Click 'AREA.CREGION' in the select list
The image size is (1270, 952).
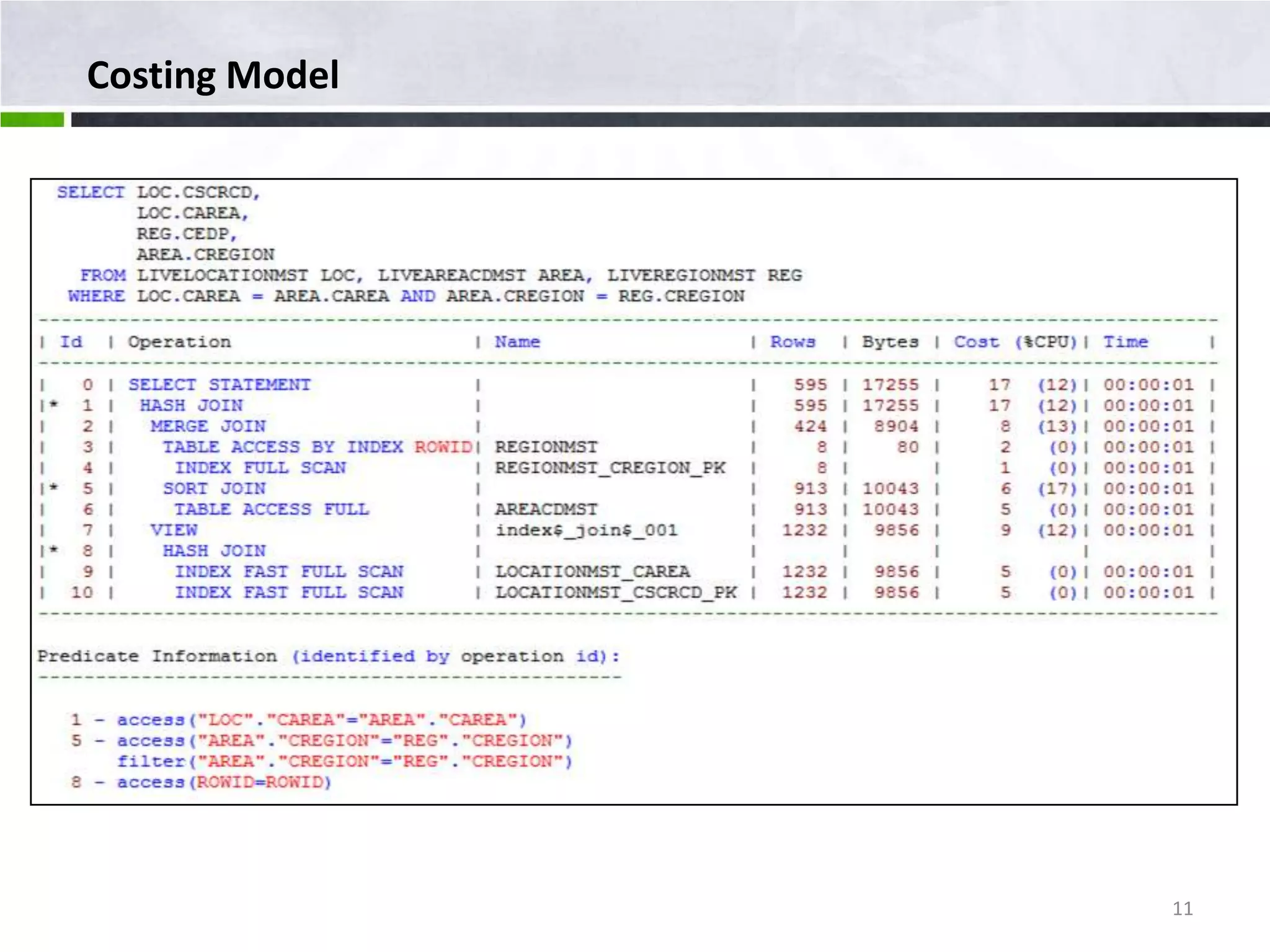click(x=205, y=255)
